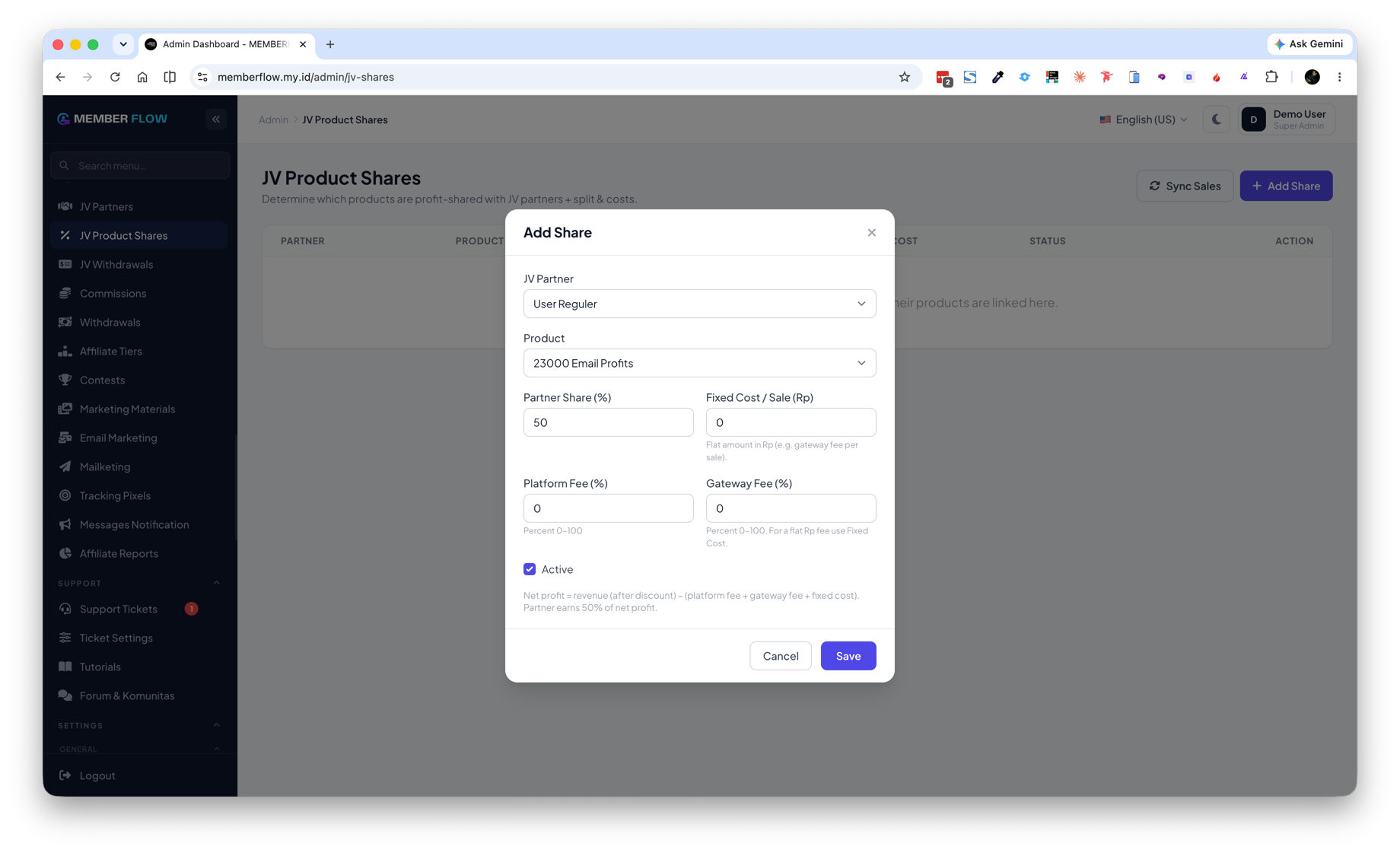Open the Product dropdown
Image resolution: width=1400 pixels, height=853 pixels.
tap(699, 363)
